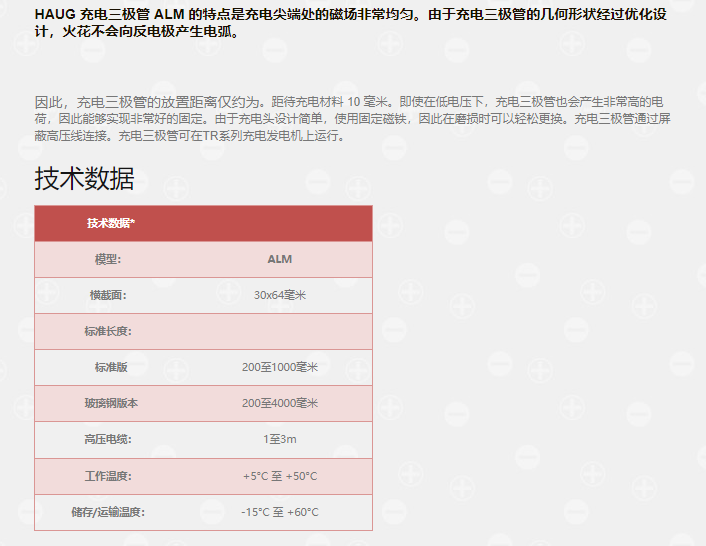Select the 1至3m value
This screenshot has width=706, height=546.
[280, 439]
